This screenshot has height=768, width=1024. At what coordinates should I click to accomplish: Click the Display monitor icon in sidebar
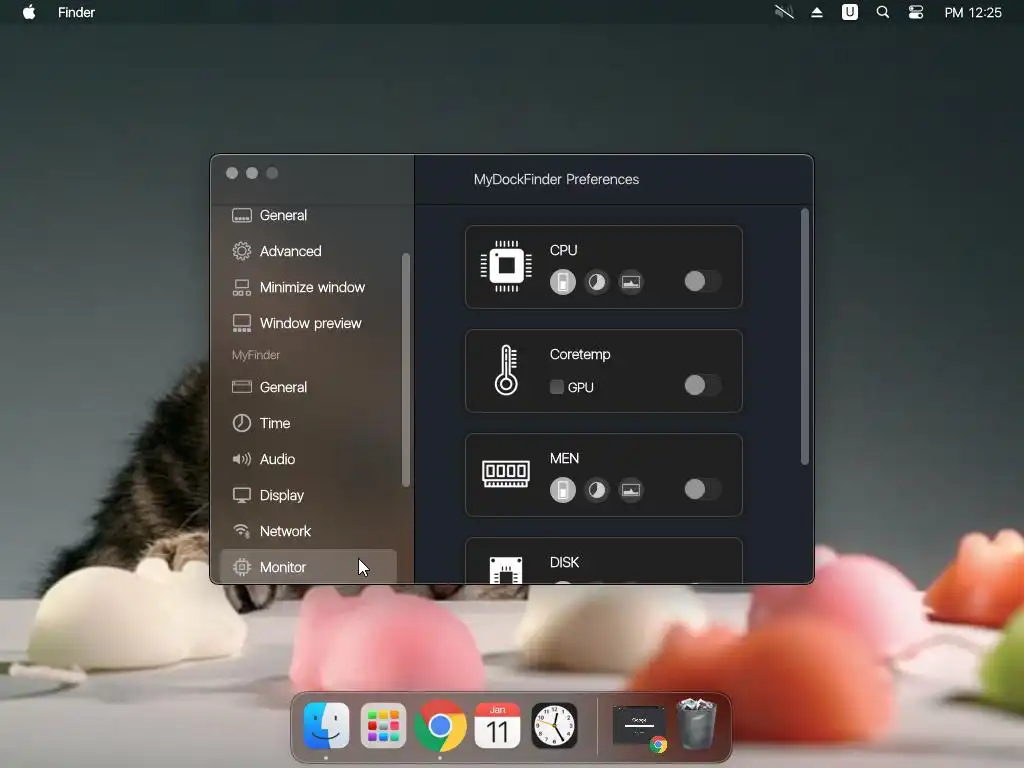tap(242, 495)
